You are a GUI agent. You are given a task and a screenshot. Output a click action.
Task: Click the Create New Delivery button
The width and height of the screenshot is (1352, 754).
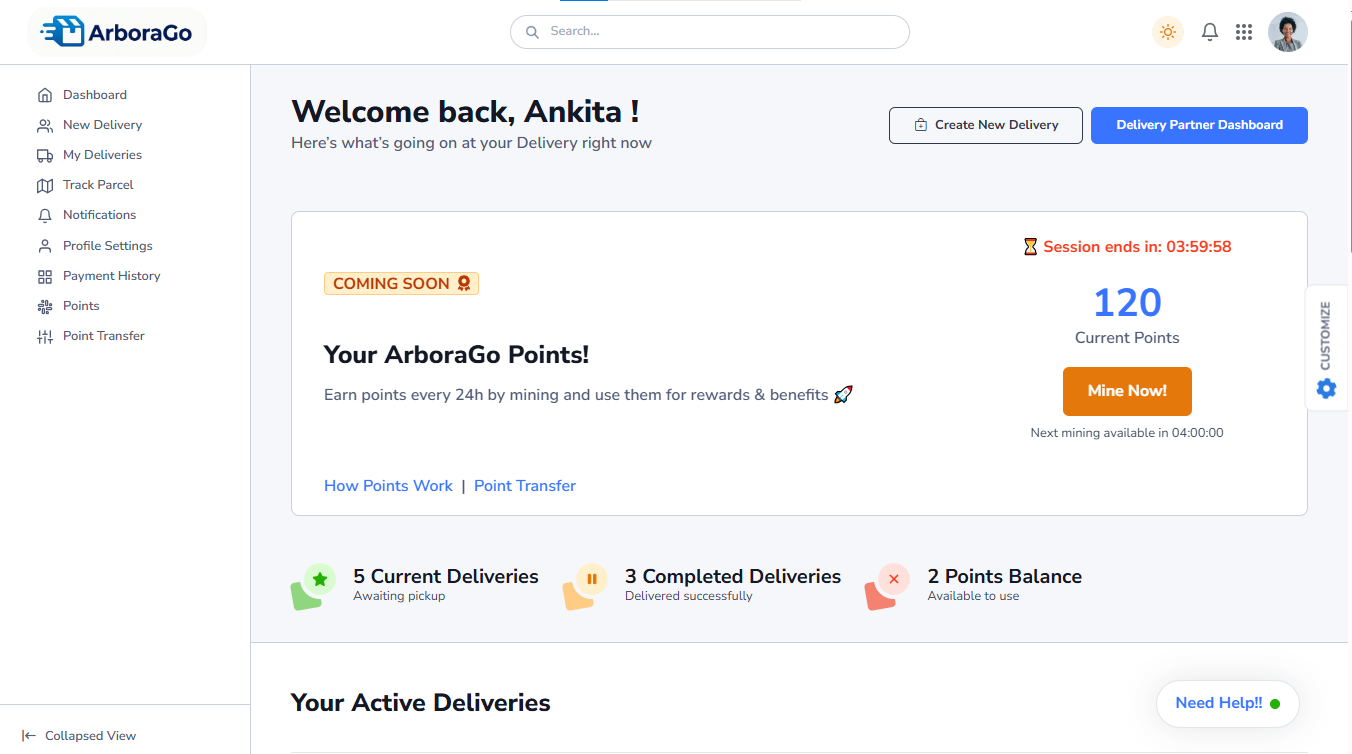click(x=985, y=125)
